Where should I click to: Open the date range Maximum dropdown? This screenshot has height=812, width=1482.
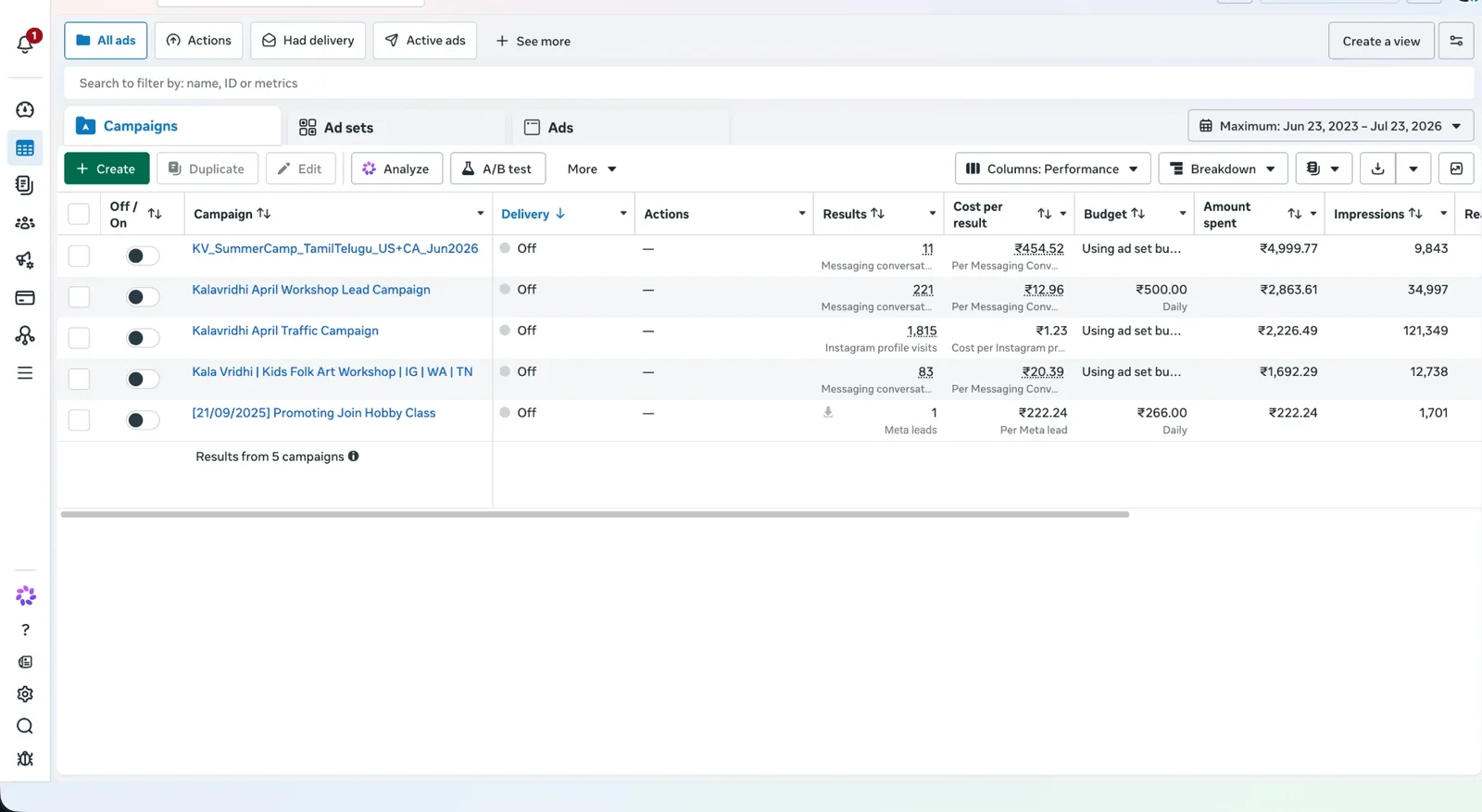[x=1330, y=126]
